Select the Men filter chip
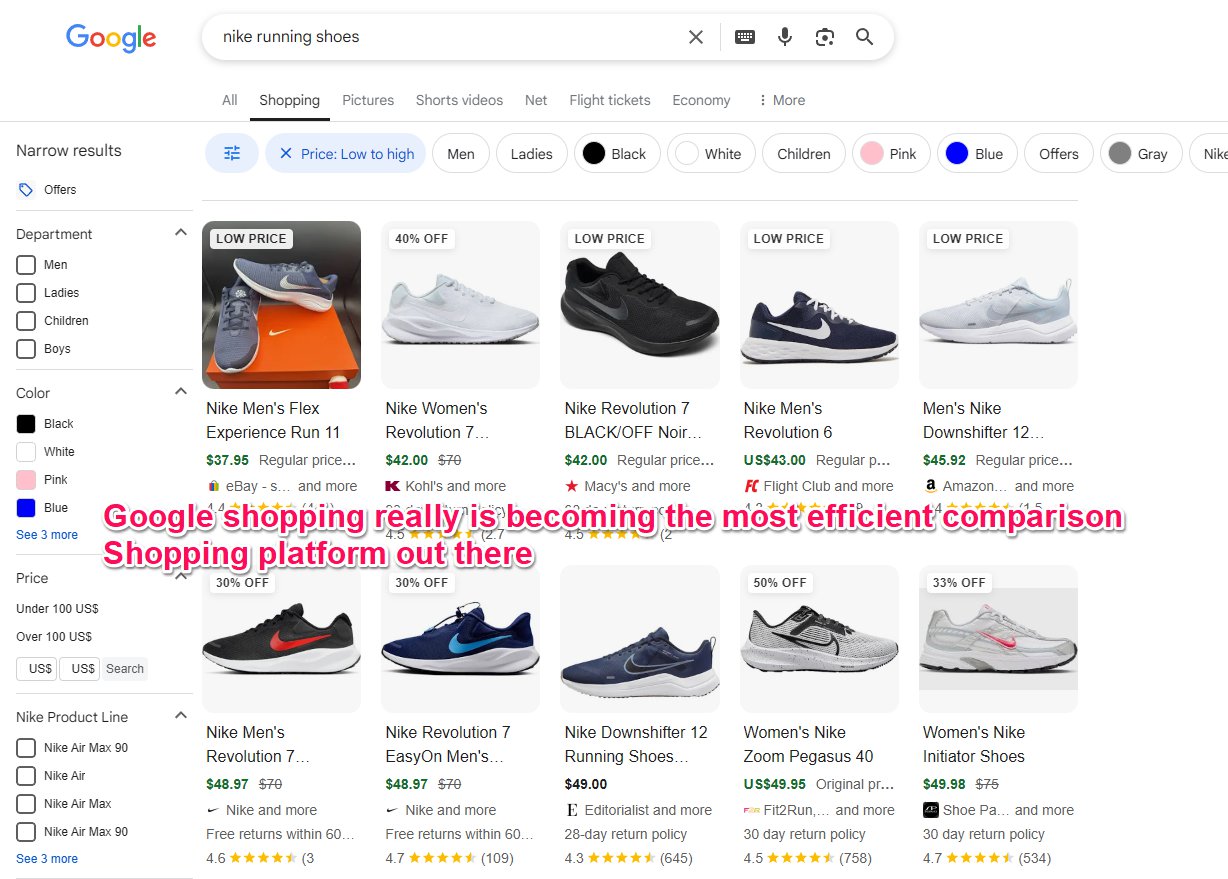 click(461, 154)
